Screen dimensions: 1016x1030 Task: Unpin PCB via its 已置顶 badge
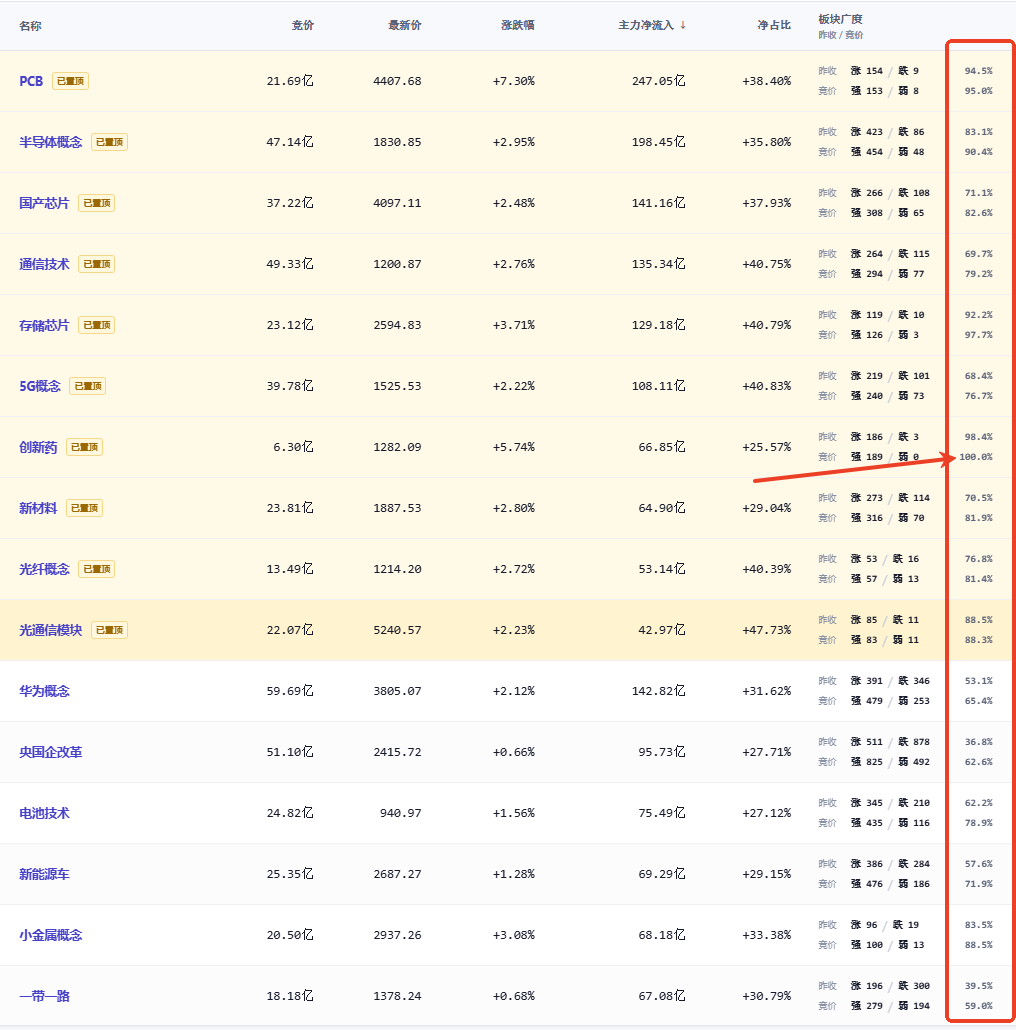[70, 81]
